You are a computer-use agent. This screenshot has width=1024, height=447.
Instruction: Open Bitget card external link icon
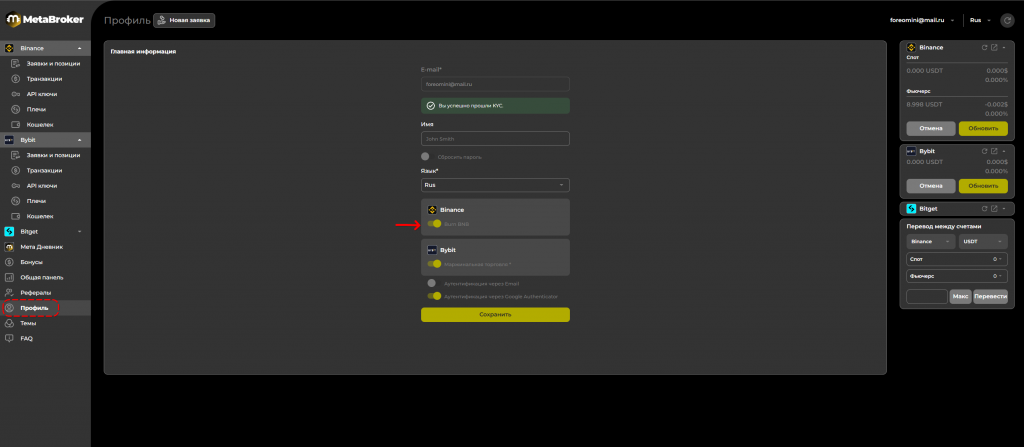pyautogui.click(x=994, y=208)
